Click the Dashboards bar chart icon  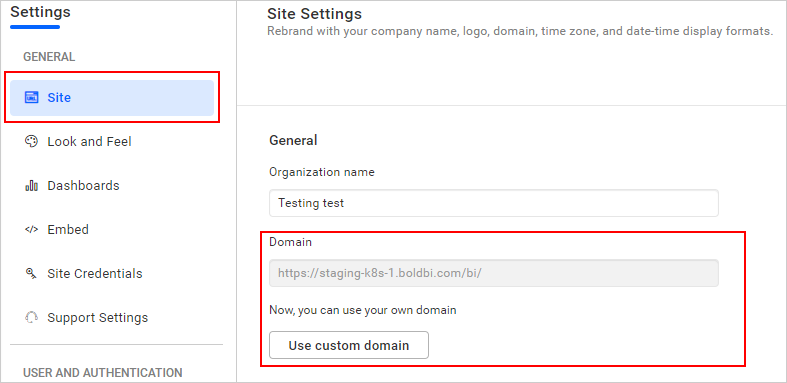click(31, 186)
